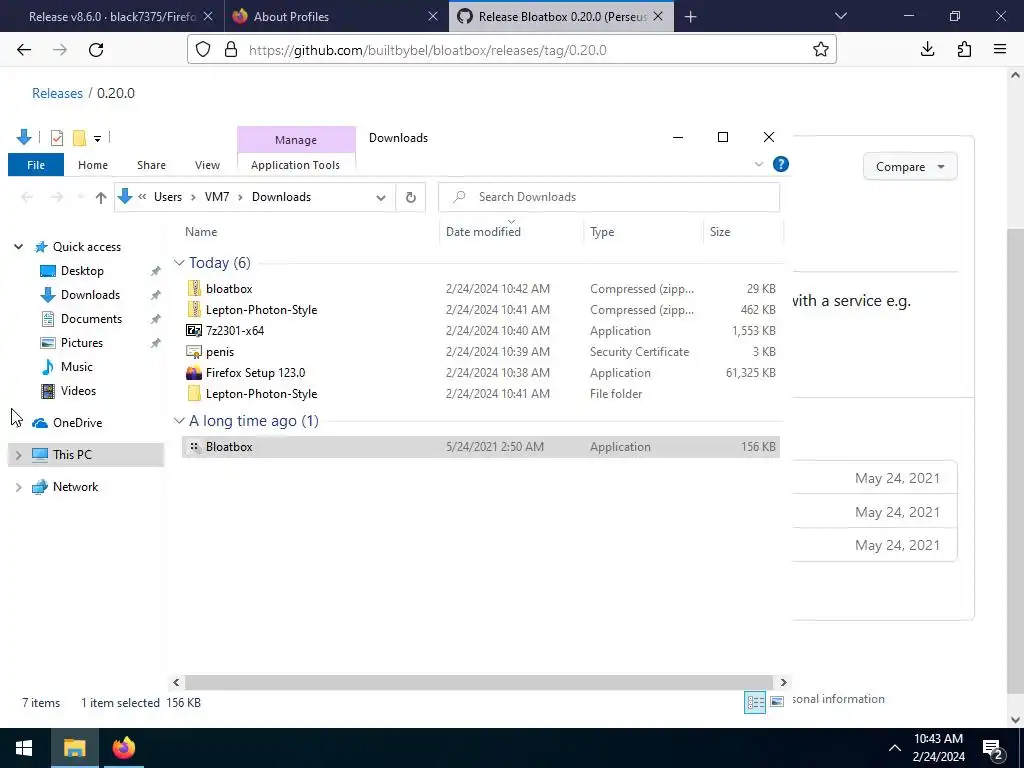Click the bloatbox zip file icon
Screen dimensions: 1024x768
194,289
